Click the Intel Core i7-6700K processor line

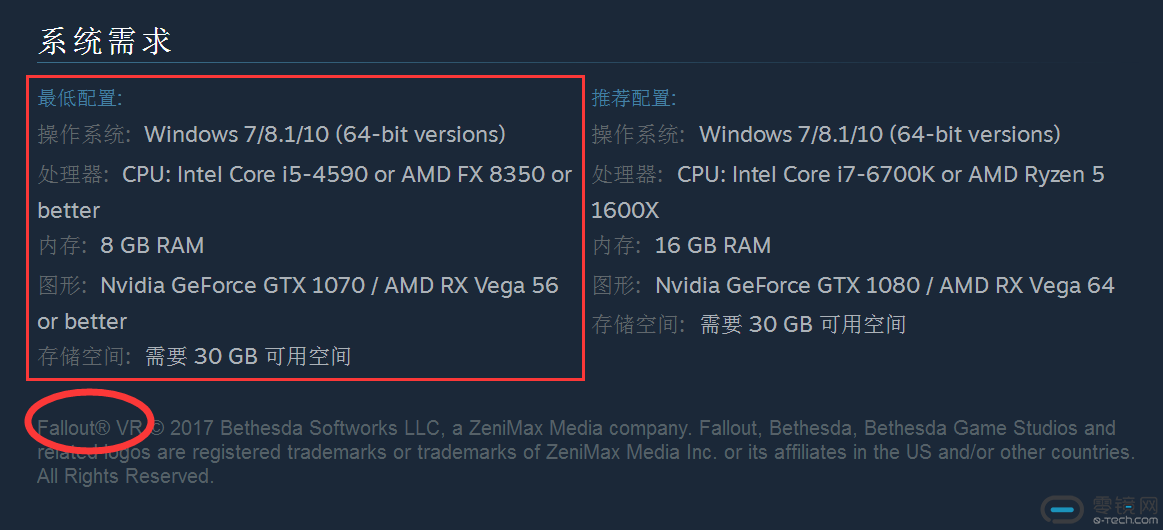pyautogui.click(x=890, y=175)
